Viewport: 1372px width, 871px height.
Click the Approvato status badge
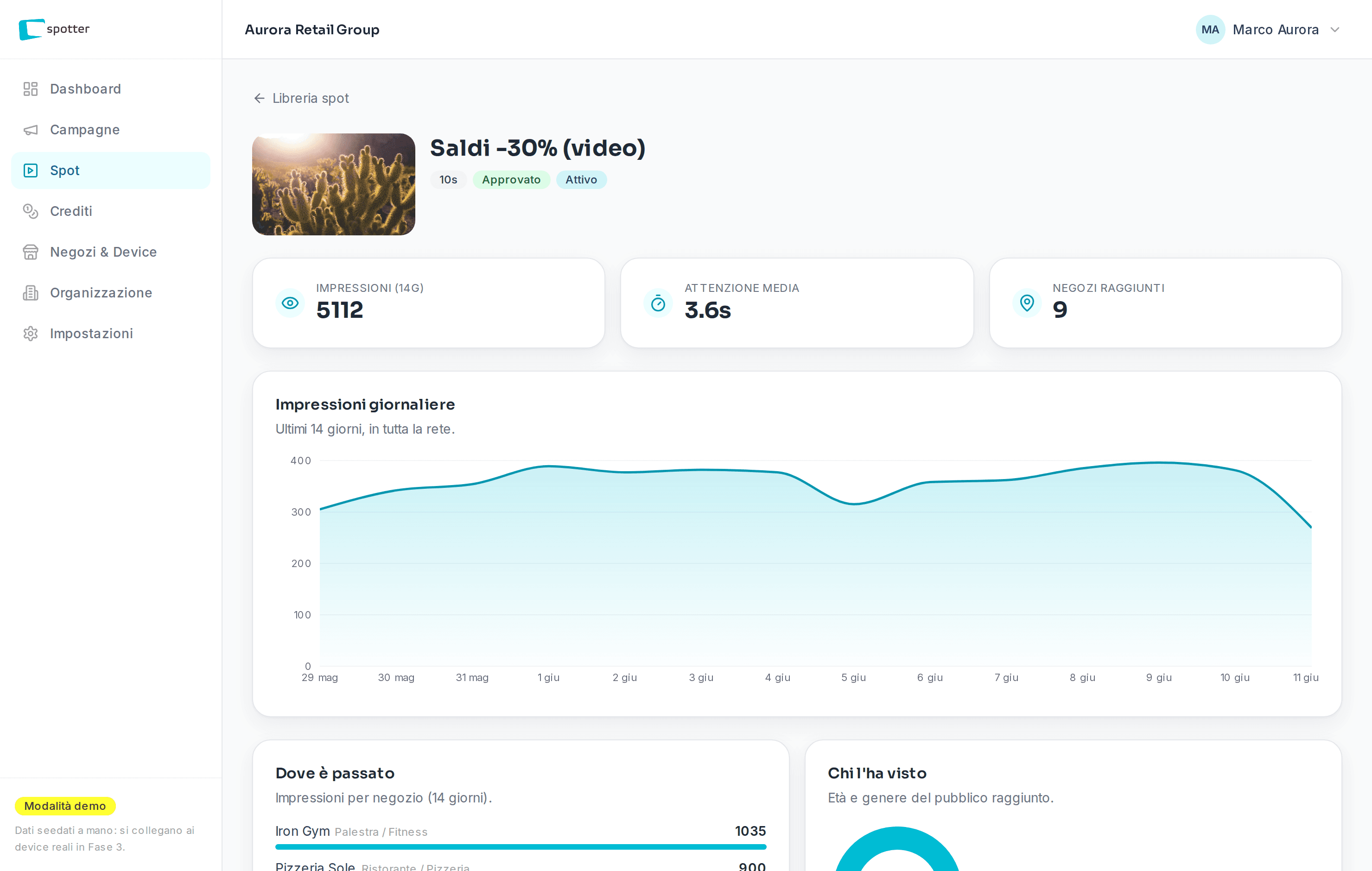pos(511,179)
